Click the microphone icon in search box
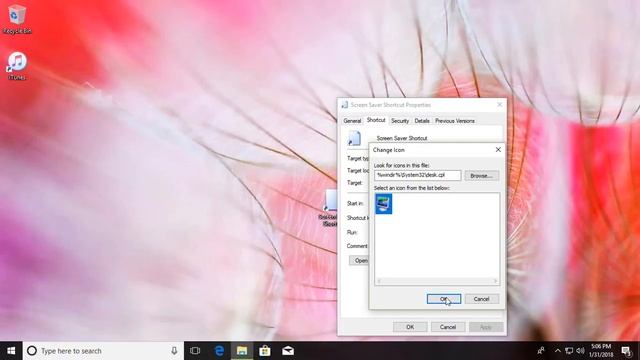Viewport: 640px width, 360px height. click(174, 351)
